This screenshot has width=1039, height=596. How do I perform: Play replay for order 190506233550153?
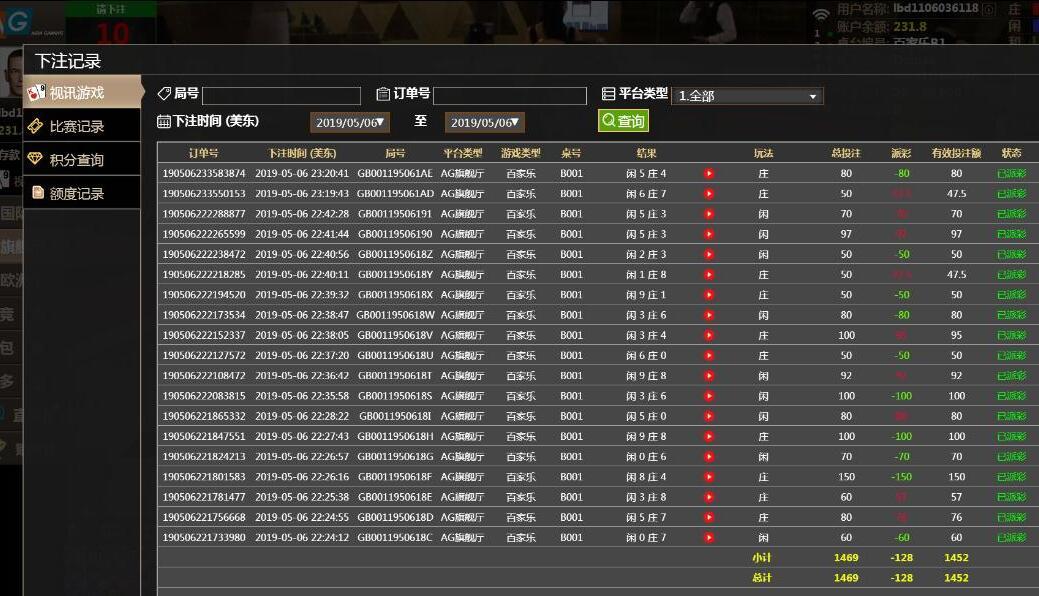tap(709, 194)
